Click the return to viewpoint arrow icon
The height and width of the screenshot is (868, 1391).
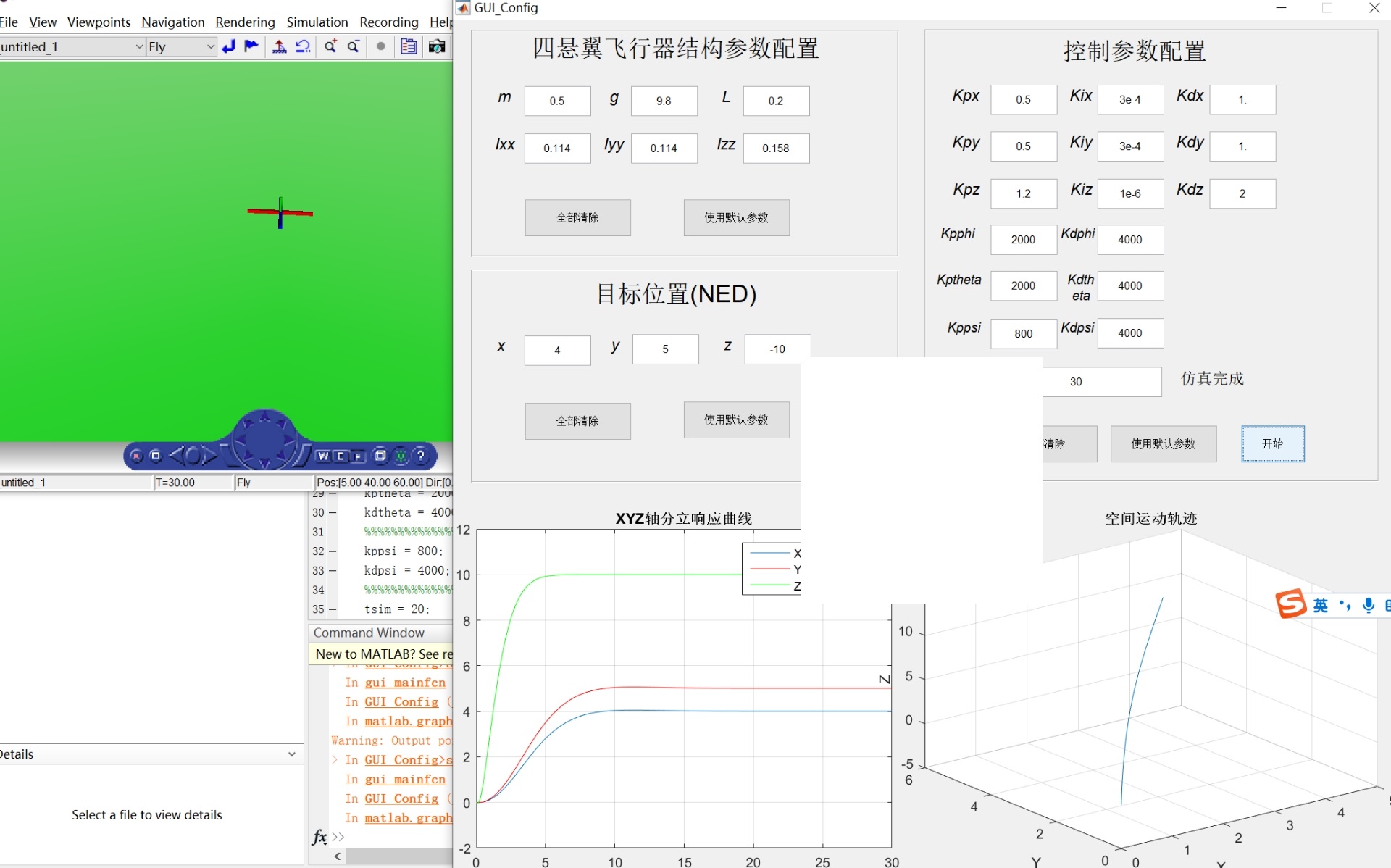tap(229, 46)
